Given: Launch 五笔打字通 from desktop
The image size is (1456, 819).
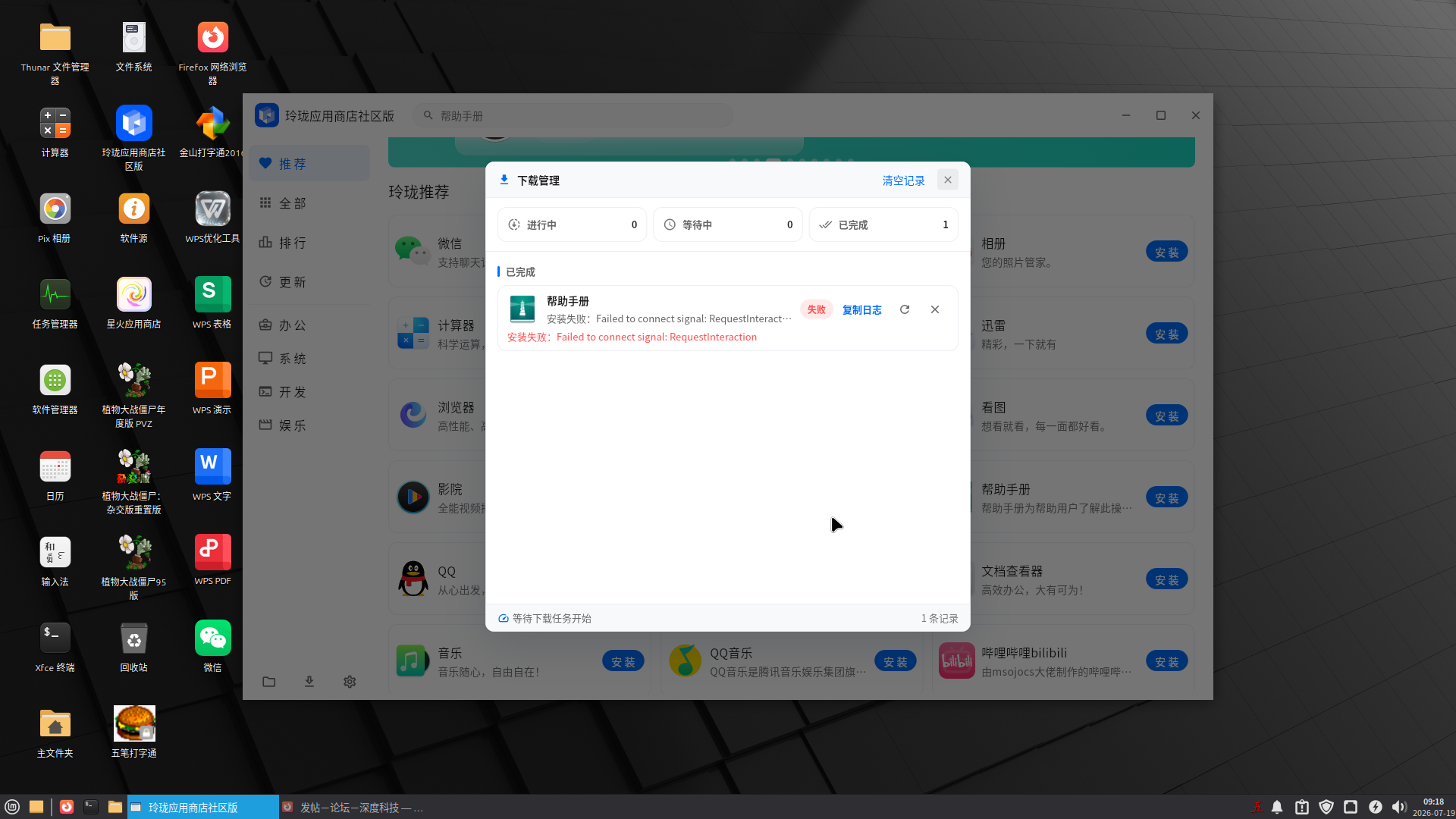Looking at the screenshot, I should coord(133,733).
